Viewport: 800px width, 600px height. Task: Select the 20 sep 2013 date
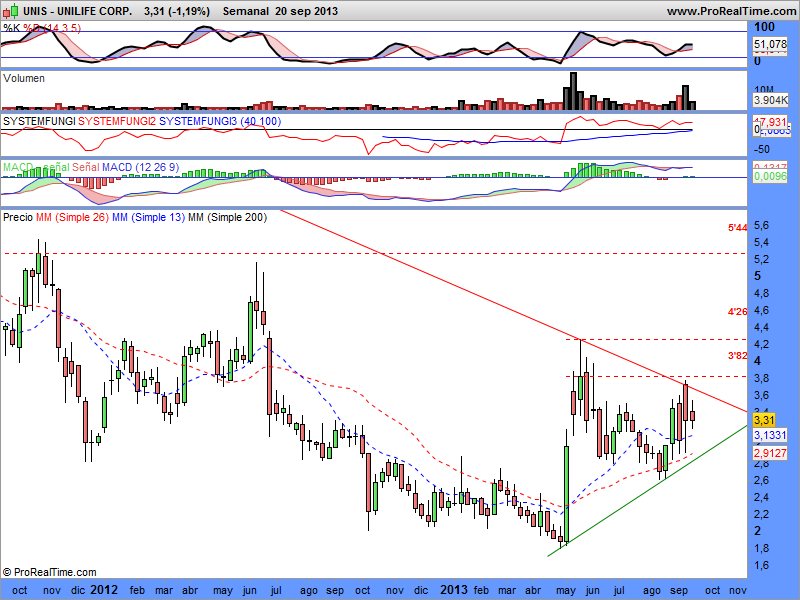click(306, 11)
